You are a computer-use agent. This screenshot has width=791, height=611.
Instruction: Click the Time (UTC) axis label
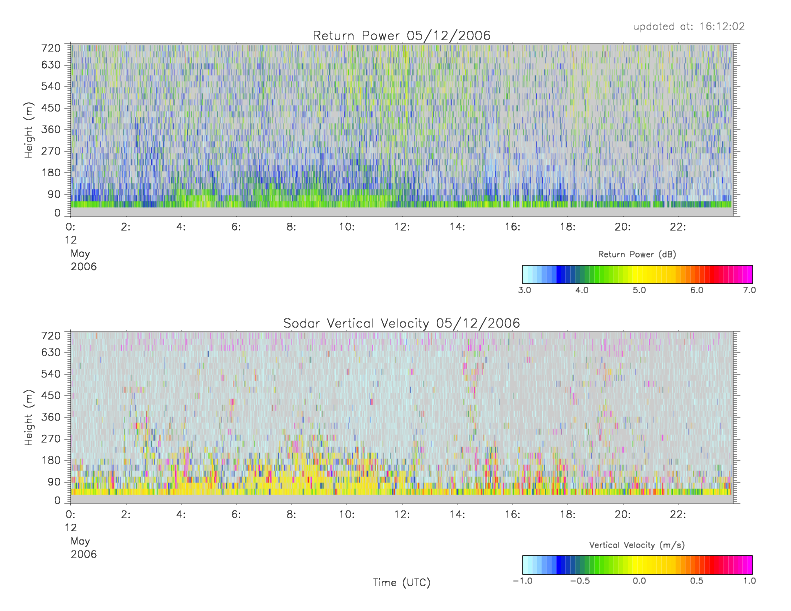coord(402,582)
